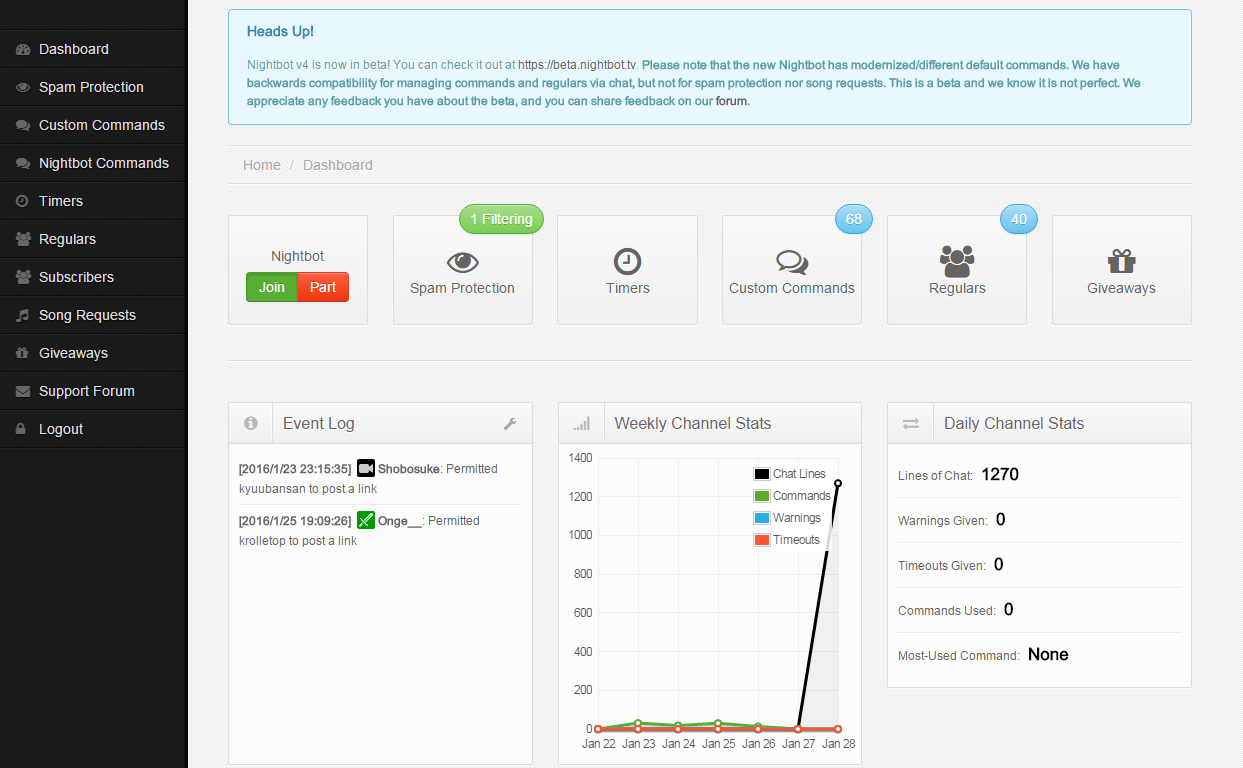Open Subscribers from the sidebar

coord(93,277)
